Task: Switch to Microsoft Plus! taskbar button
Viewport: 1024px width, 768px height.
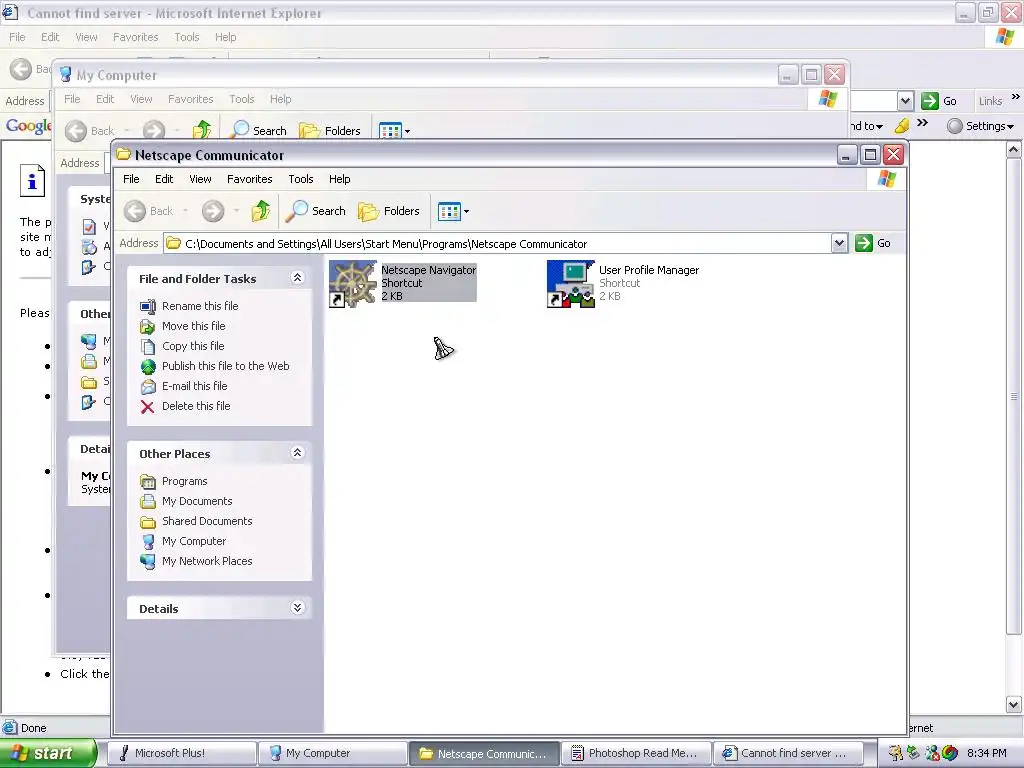Action: (x=181, y=753)
